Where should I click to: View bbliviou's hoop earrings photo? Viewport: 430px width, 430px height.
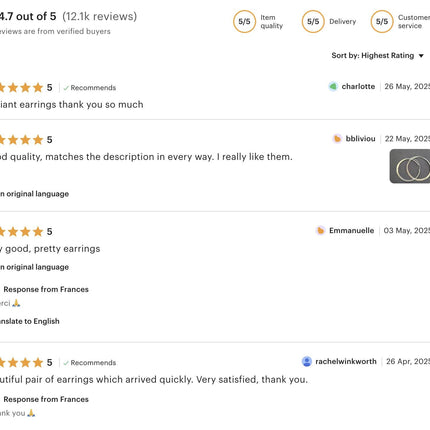[410, 166]
